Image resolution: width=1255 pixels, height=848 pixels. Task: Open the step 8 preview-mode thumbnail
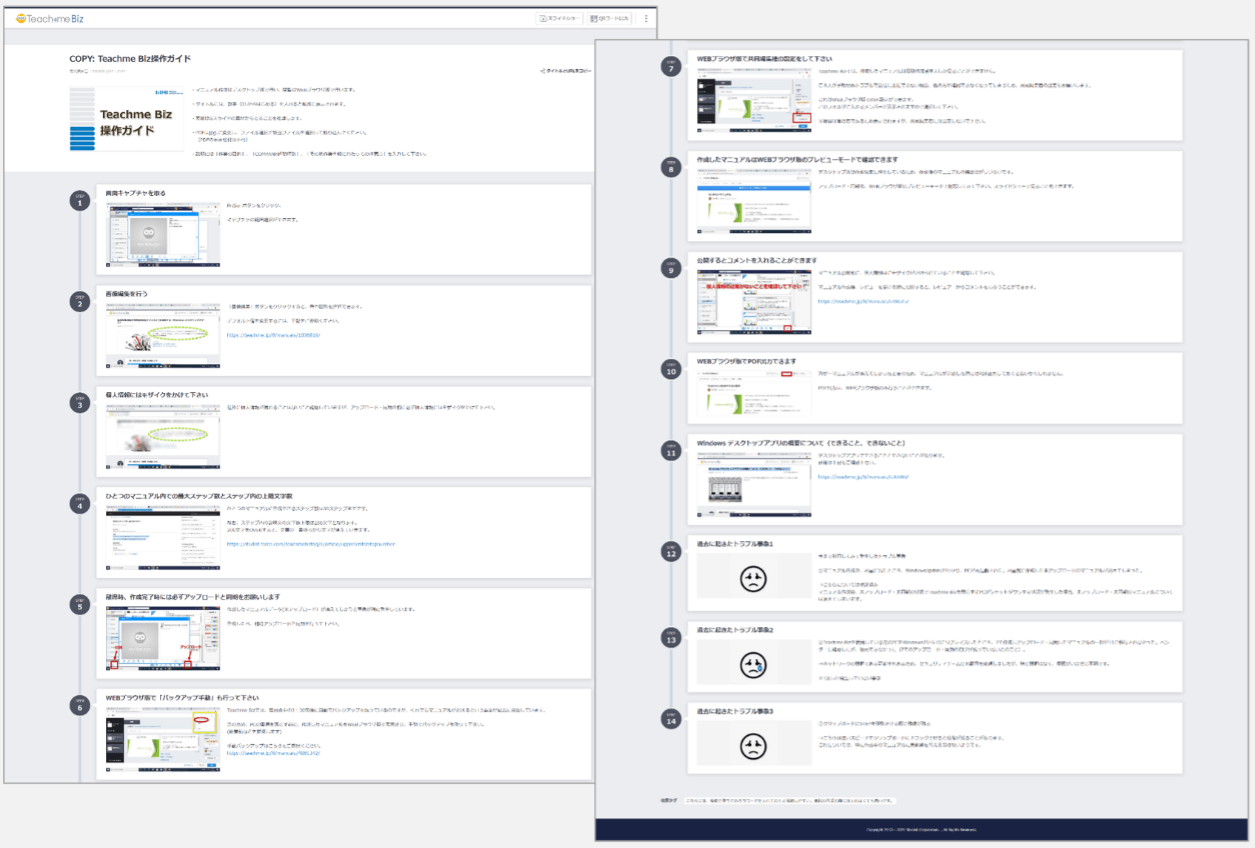pyautogui.click(x=754, y=201)
